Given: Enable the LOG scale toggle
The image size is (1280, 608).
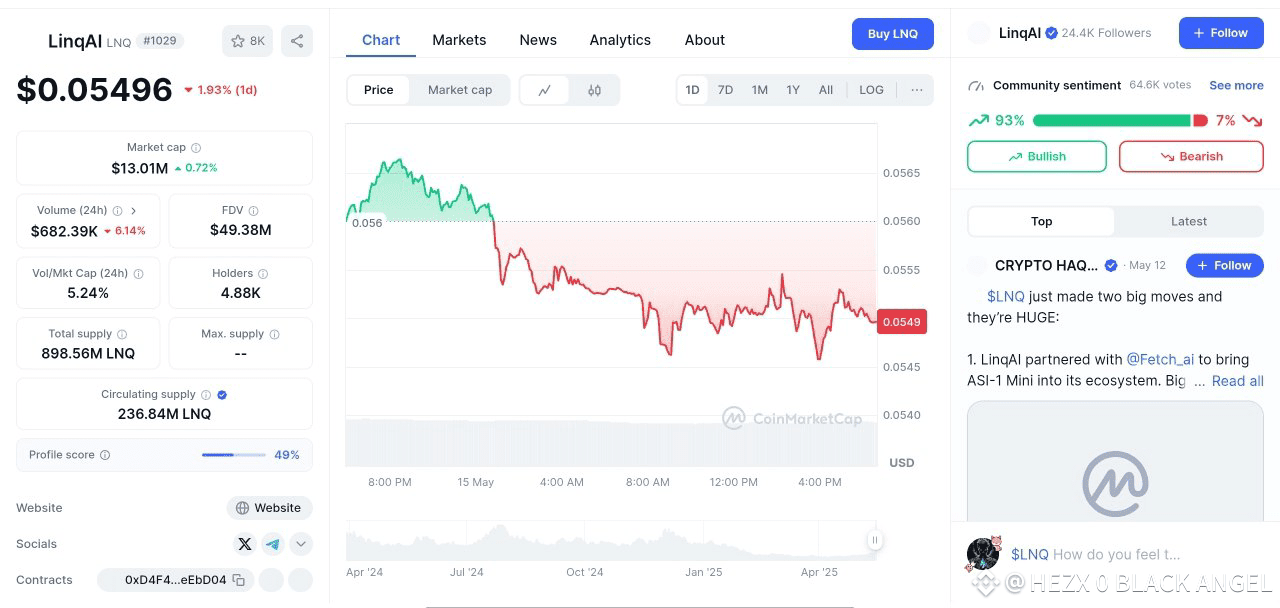Looking at the screenshot, I should tap(871, 90).
